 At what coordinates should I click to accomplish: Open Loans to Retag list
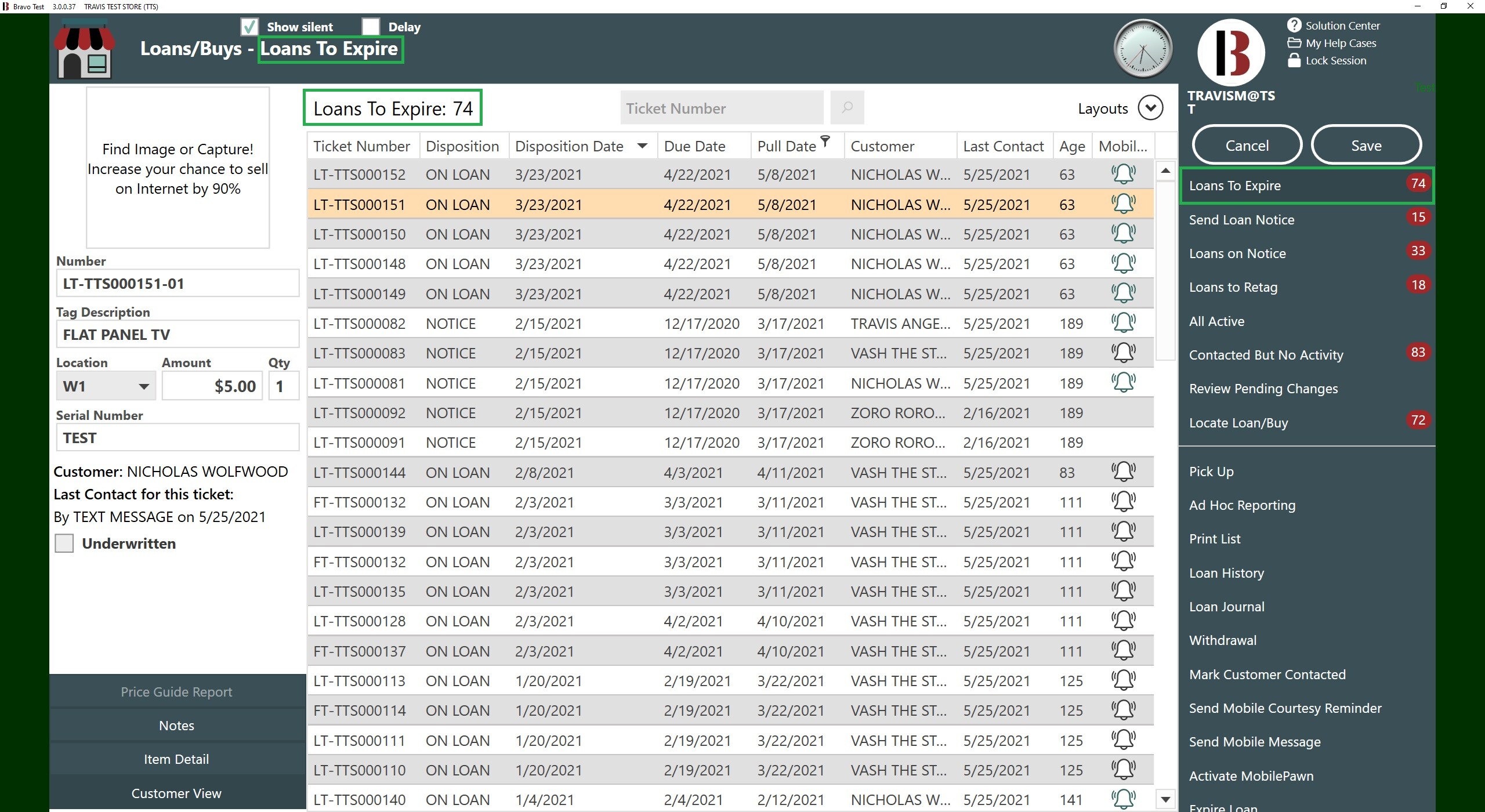coord(1307,287)
